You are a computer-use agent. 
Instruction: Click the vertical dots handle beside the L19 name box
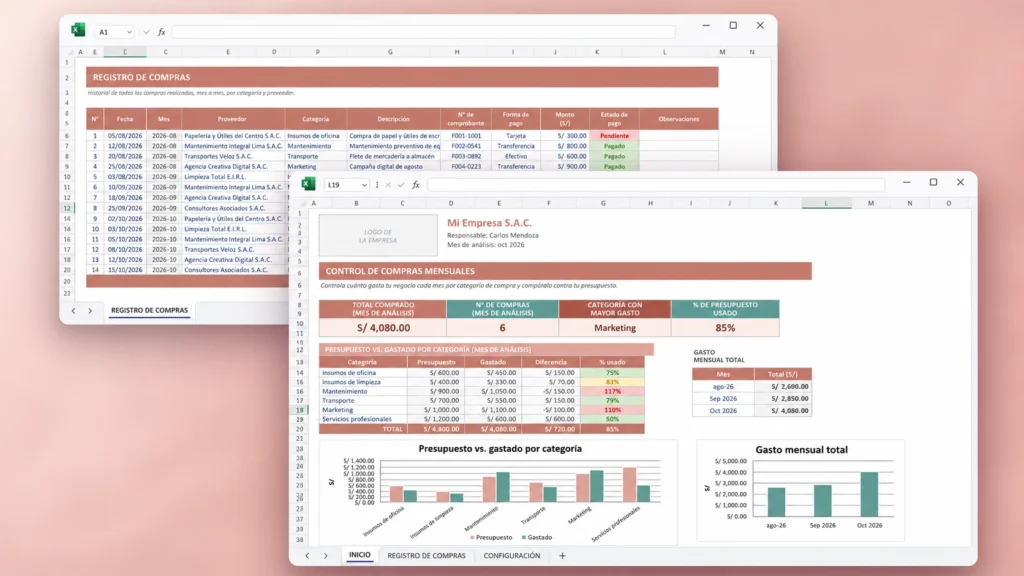tap(377, 185)
